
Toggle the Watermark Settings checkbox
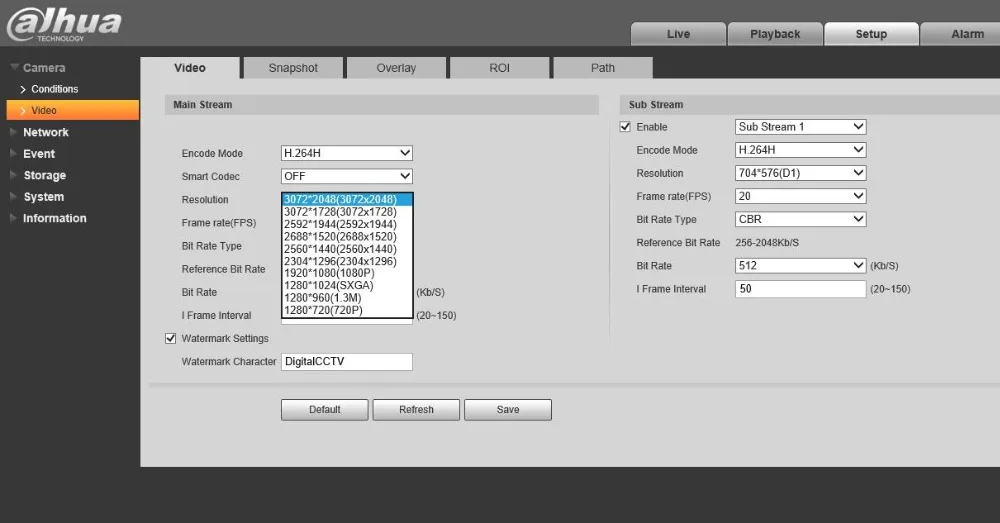[170, 339]
